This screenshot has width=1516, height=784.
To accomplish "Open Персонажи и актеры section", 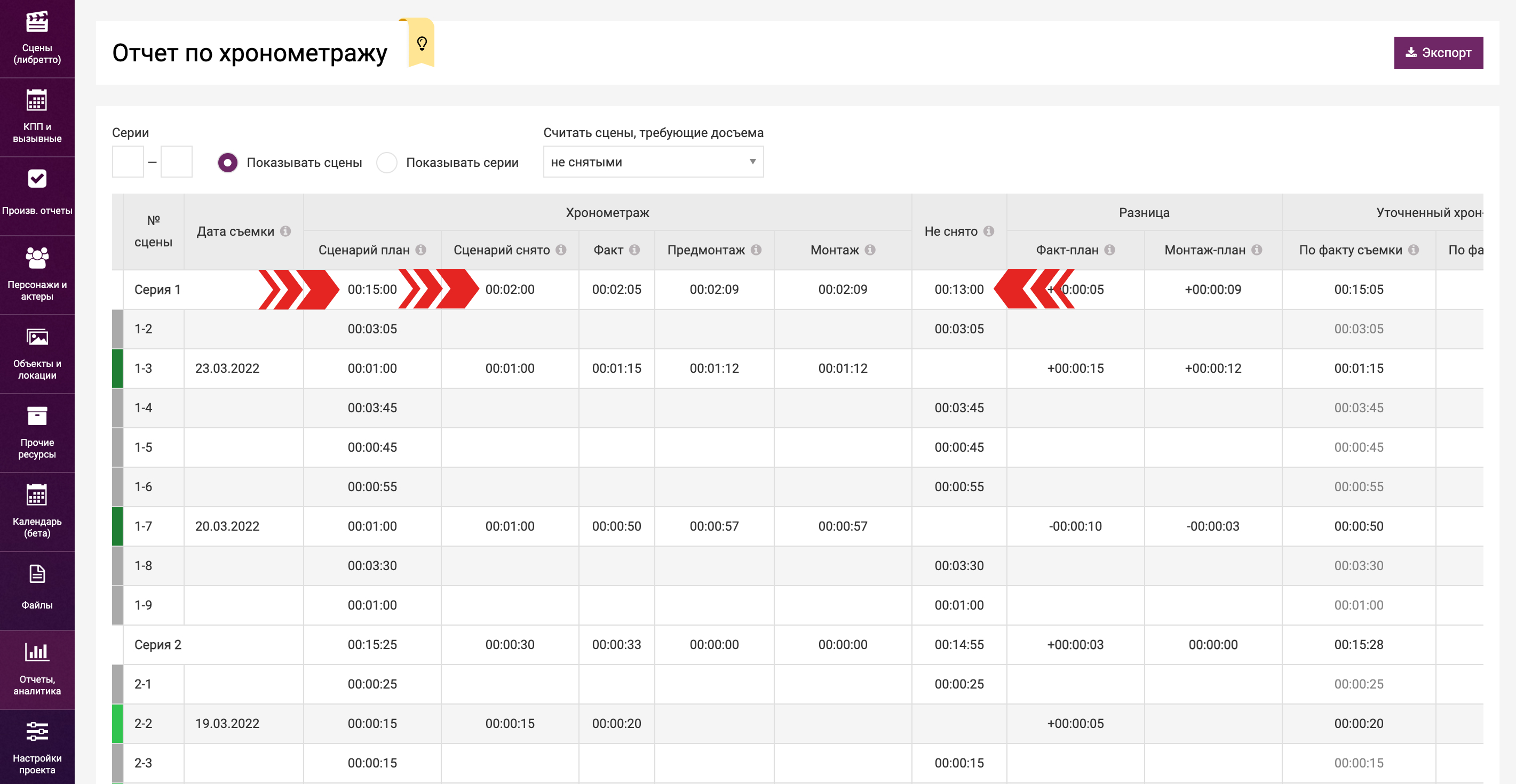I will [36, 274].
